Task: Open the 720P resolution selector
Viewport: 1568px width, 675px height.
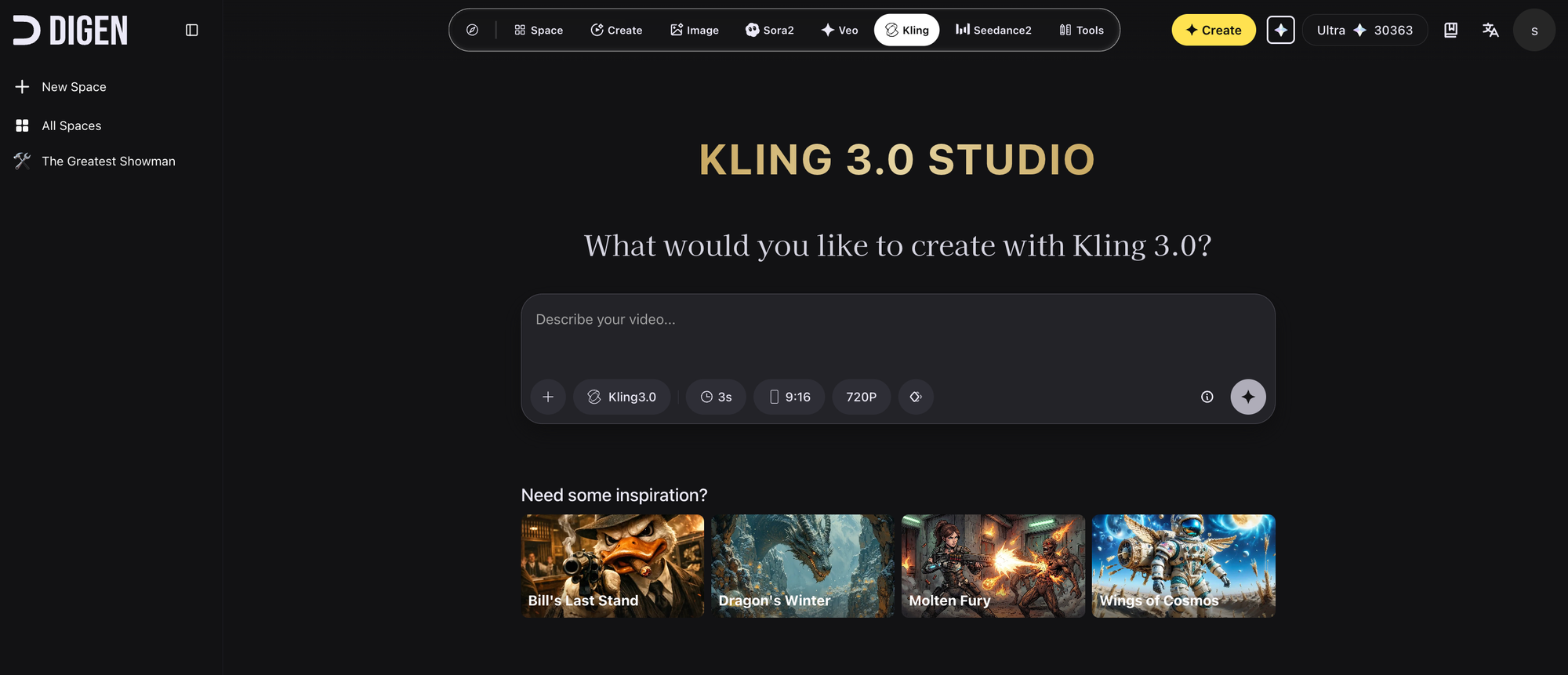Action: pyautogui.click(x=861, y=397)
